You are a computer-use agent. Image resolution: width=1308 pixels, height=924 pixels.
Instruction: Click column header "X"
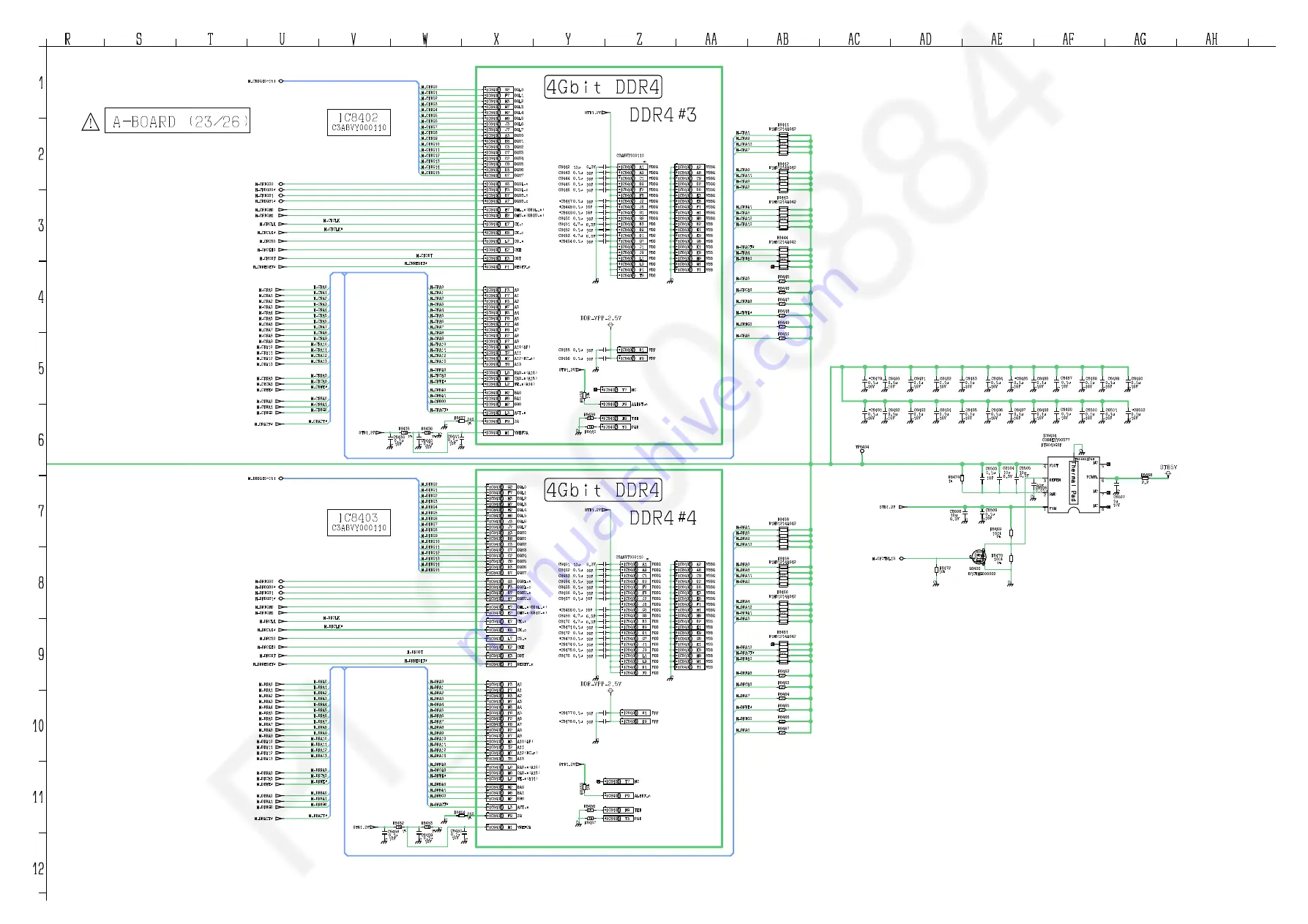[496, 40]
